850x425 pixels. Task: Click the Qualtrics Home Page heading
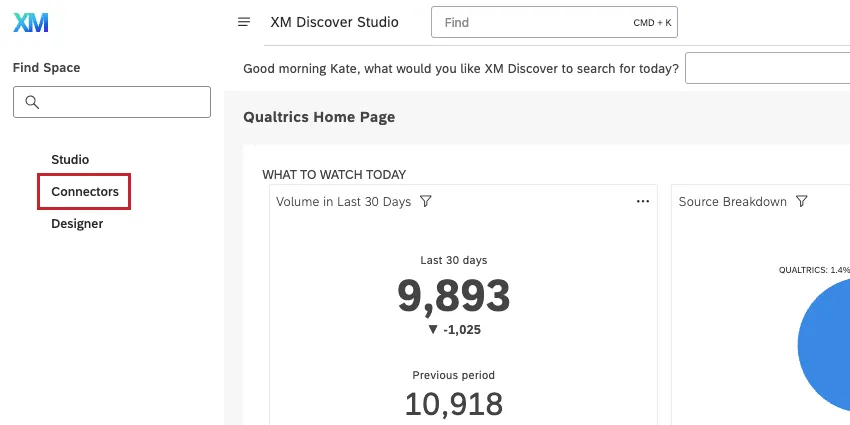(319, 117)
